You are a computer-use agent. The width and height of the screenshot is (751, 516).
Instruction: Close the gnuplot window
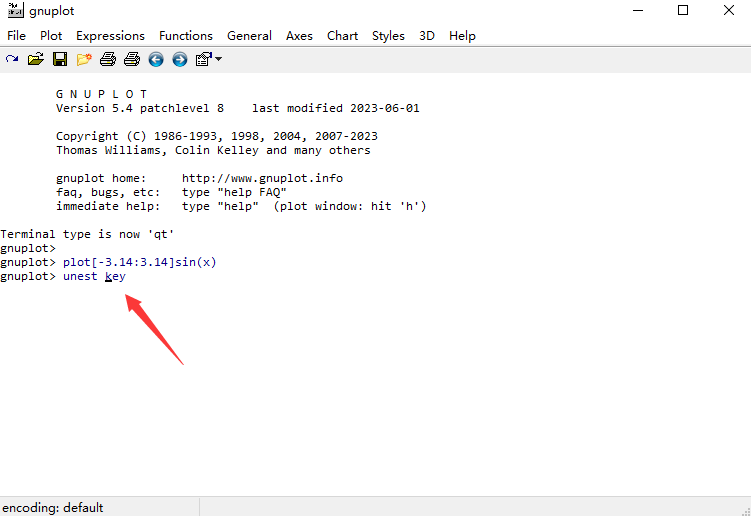[729, 10]
